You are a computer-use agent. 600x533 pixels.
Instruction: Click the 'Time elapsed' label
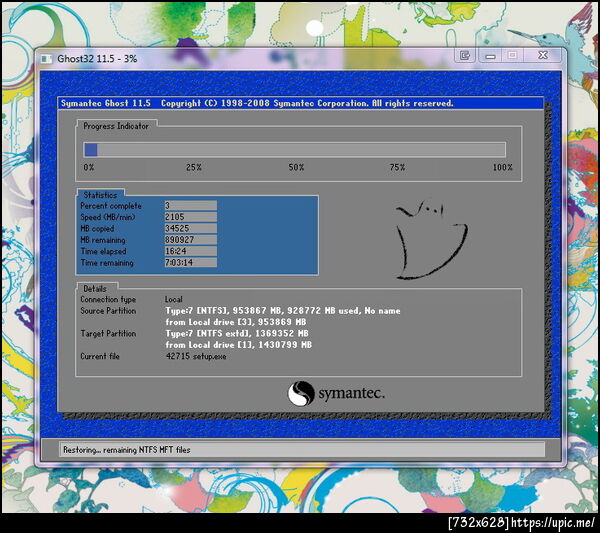(x=103, y=251)
